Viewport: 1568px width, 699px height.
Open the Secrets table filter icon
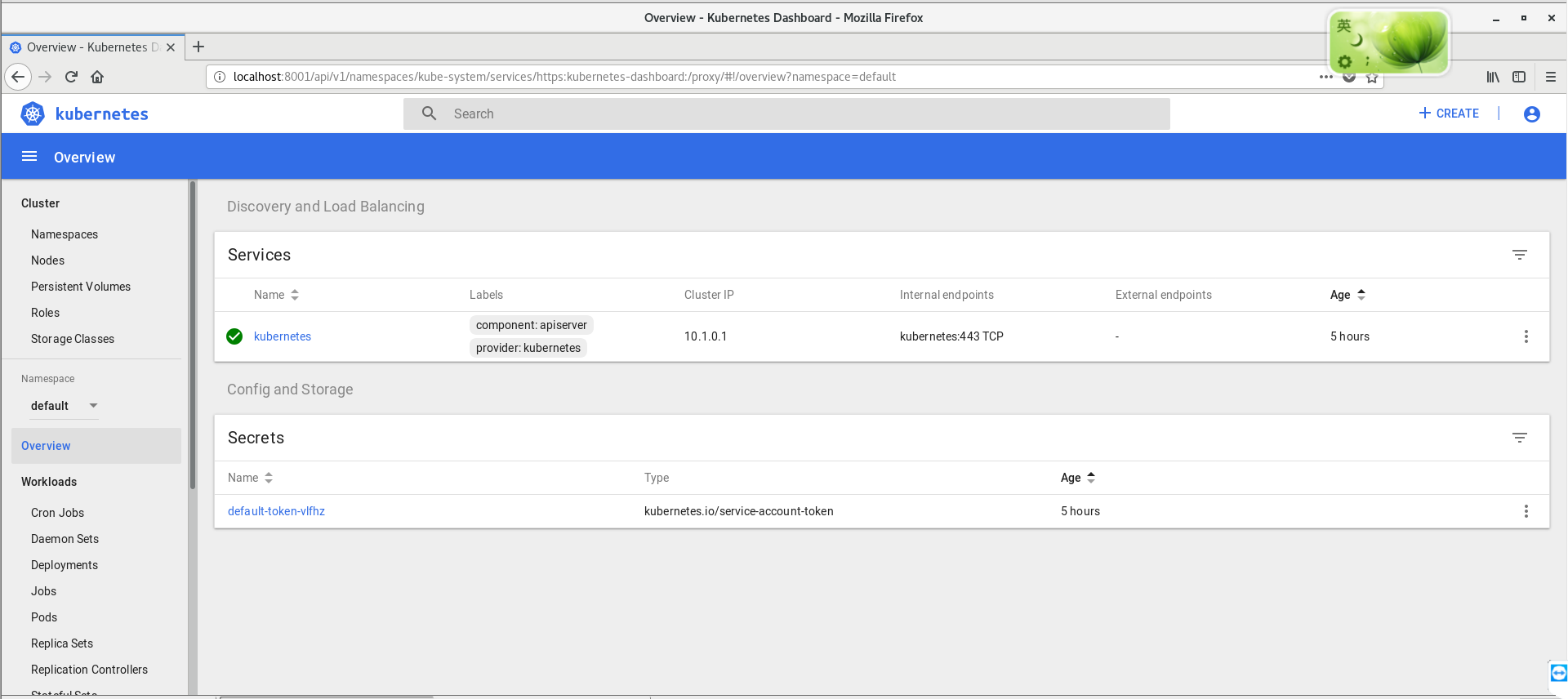1520,438
